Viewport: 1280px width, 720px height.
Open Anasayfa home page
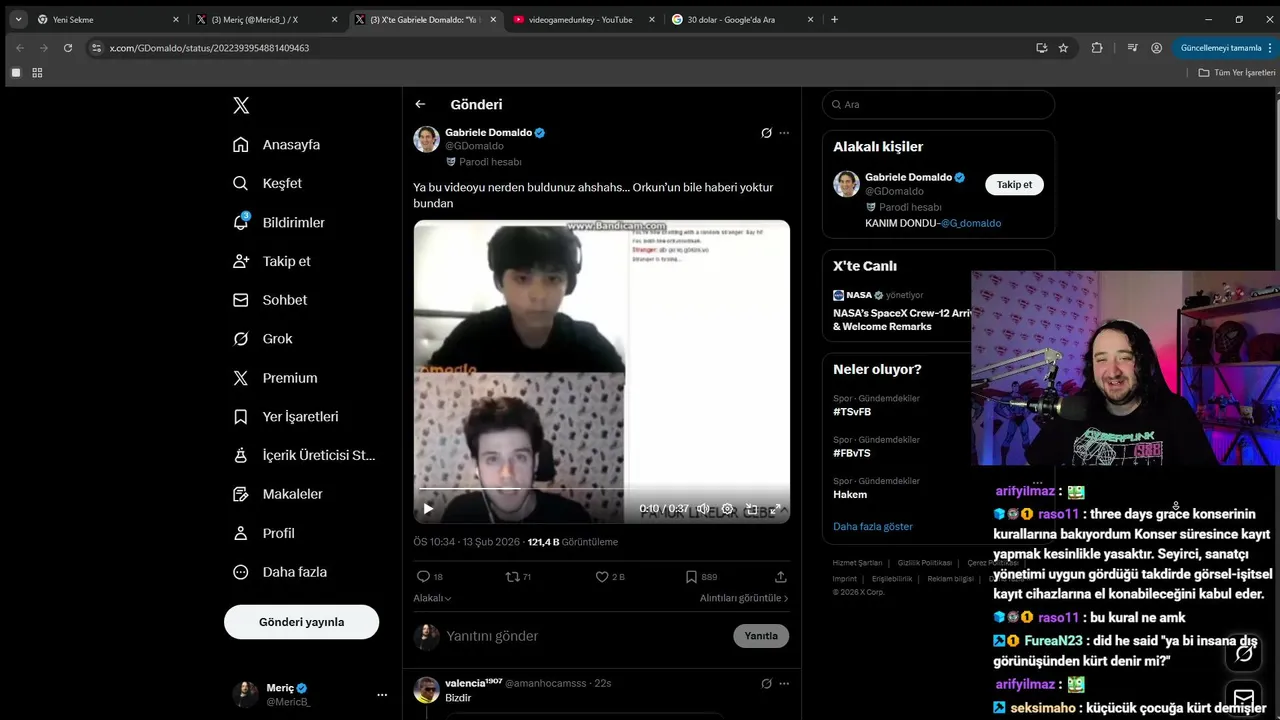(x=277, y=145)
